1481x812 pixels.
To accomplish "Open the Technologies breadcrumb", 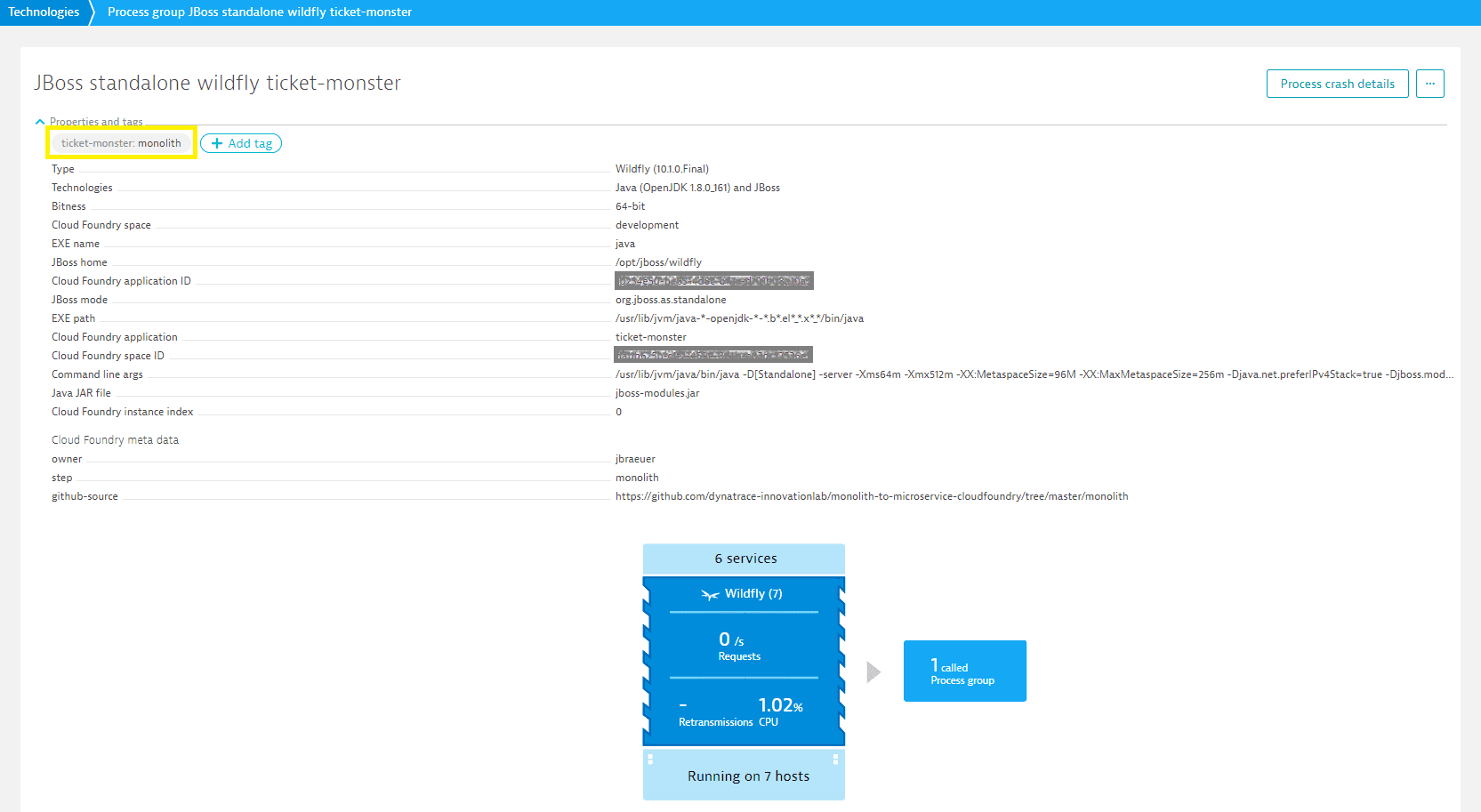I will click(x=44, y=12).
